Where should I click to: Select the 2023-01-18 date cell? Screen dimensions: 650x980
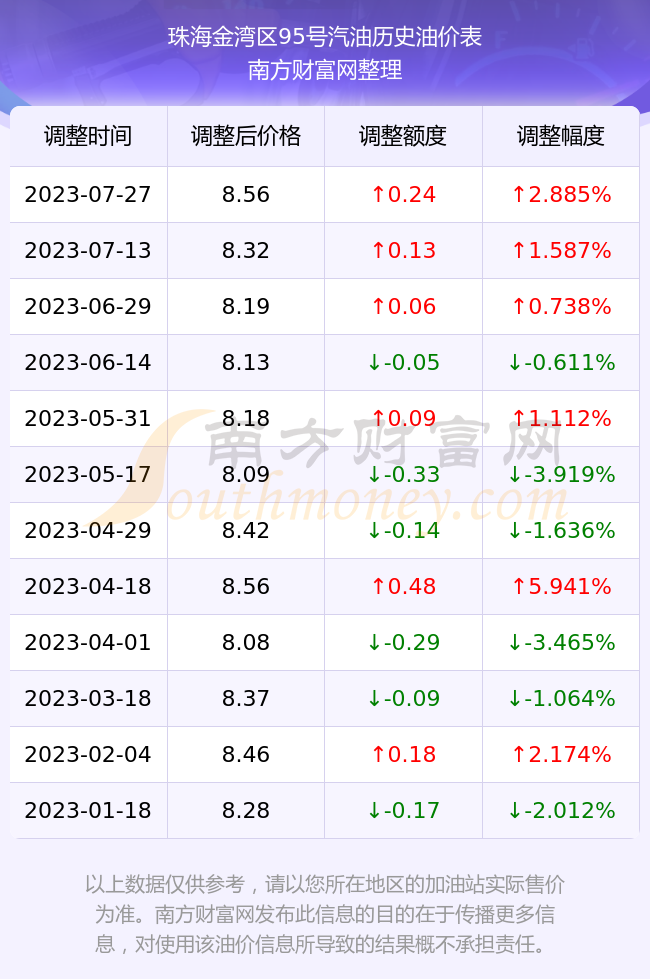(88, 811)
